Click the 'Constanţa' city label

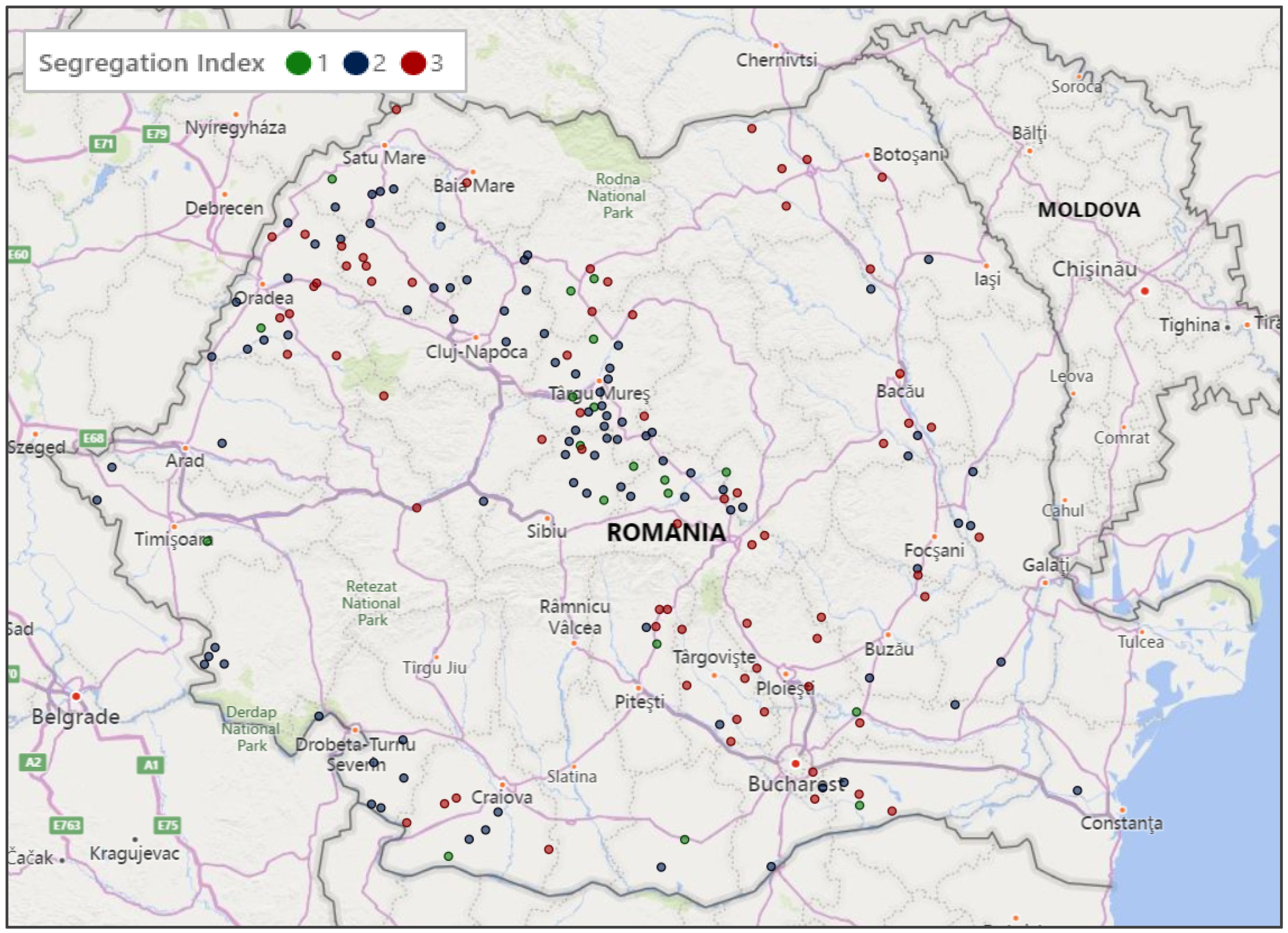click(x=1121, y=823)
